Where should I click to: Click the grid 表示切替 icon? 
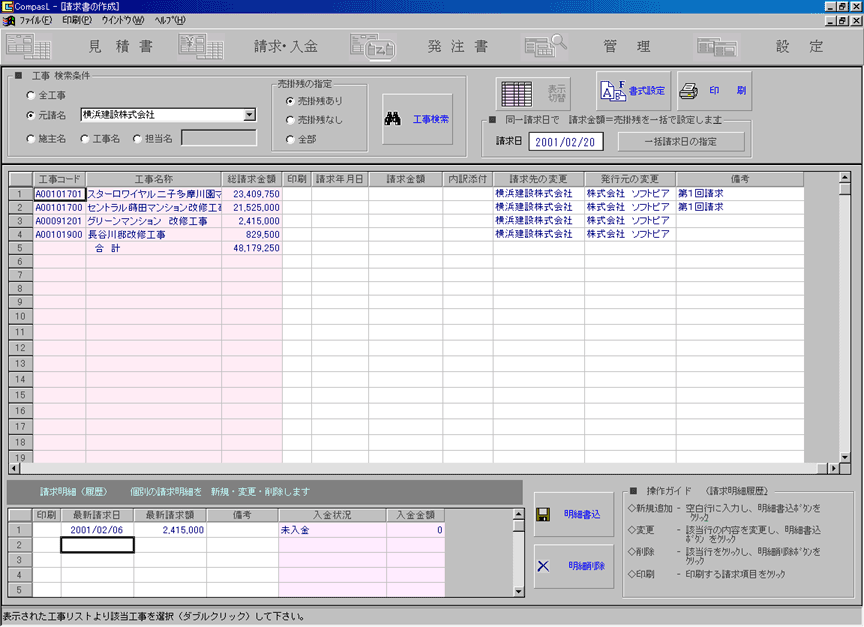point(516,94)
